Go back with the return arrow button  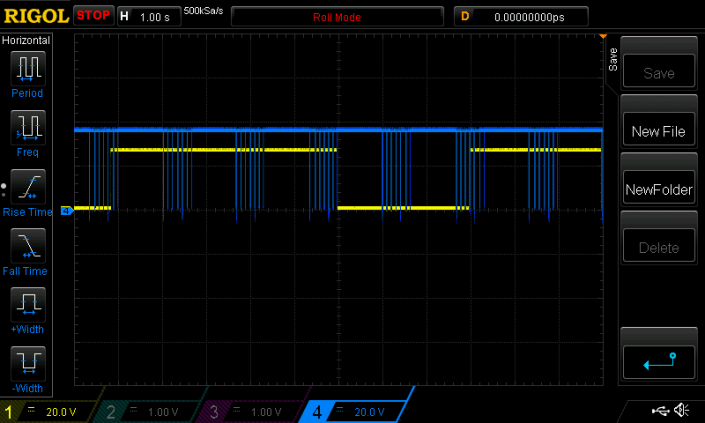tap(659, 362)
